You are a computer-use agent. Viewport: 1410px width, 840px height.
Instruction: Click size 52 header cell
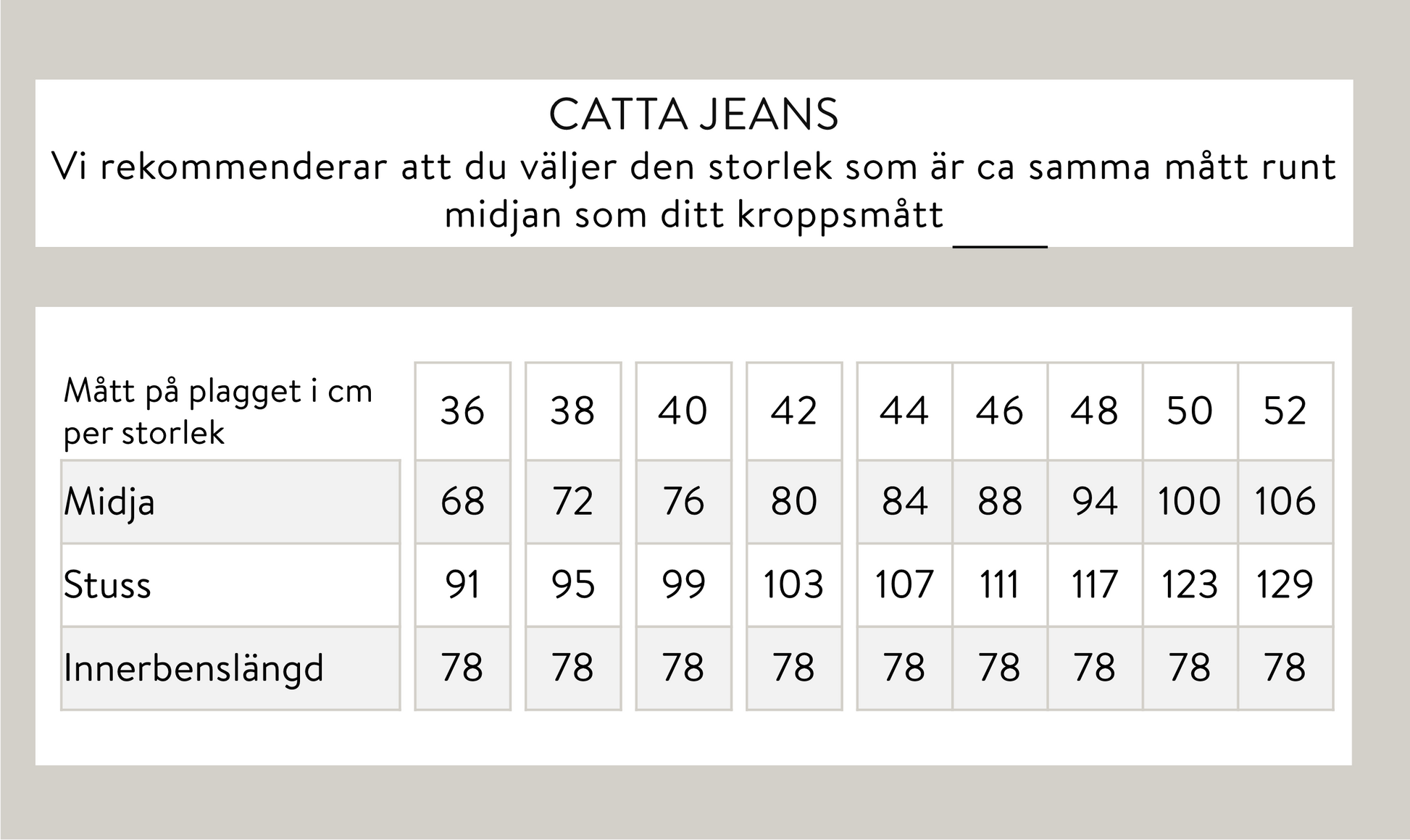tap(1285, 411)
